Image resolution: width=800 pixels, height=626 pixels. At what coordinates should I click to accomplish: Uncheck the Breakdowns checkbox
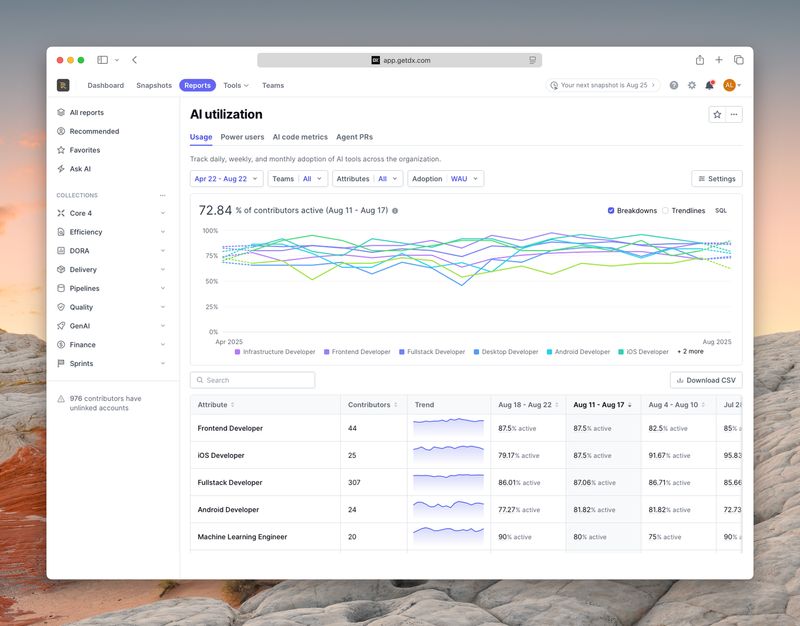[x=611, y=211]
